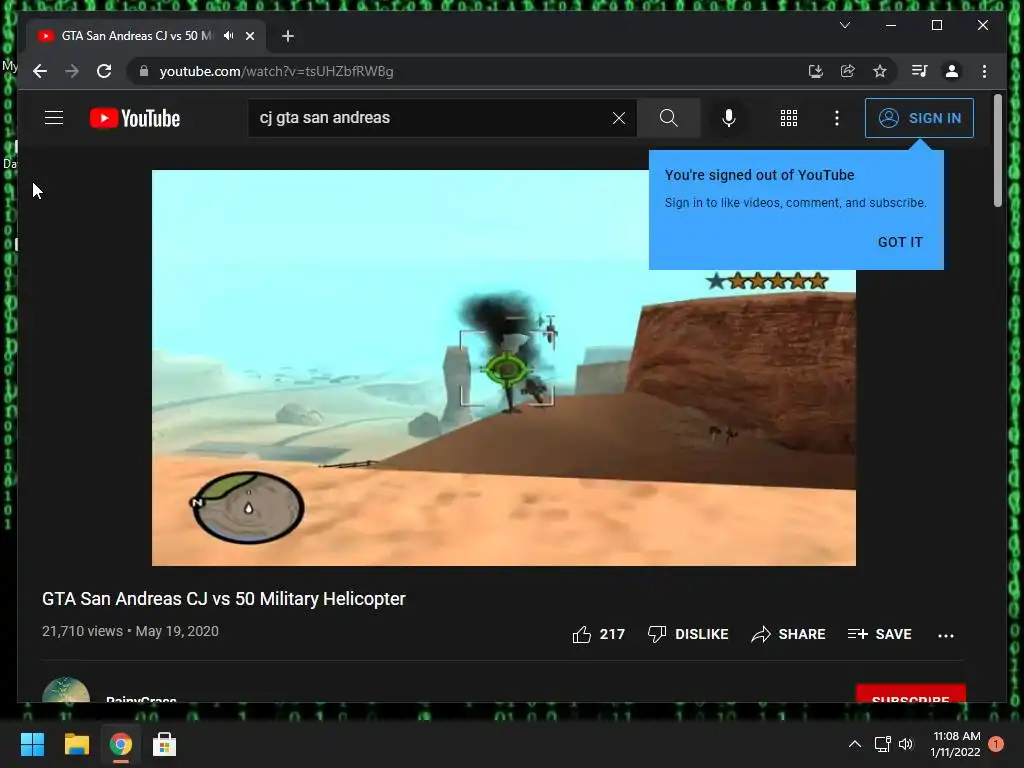Share this page from the address bar

[848, 71]
